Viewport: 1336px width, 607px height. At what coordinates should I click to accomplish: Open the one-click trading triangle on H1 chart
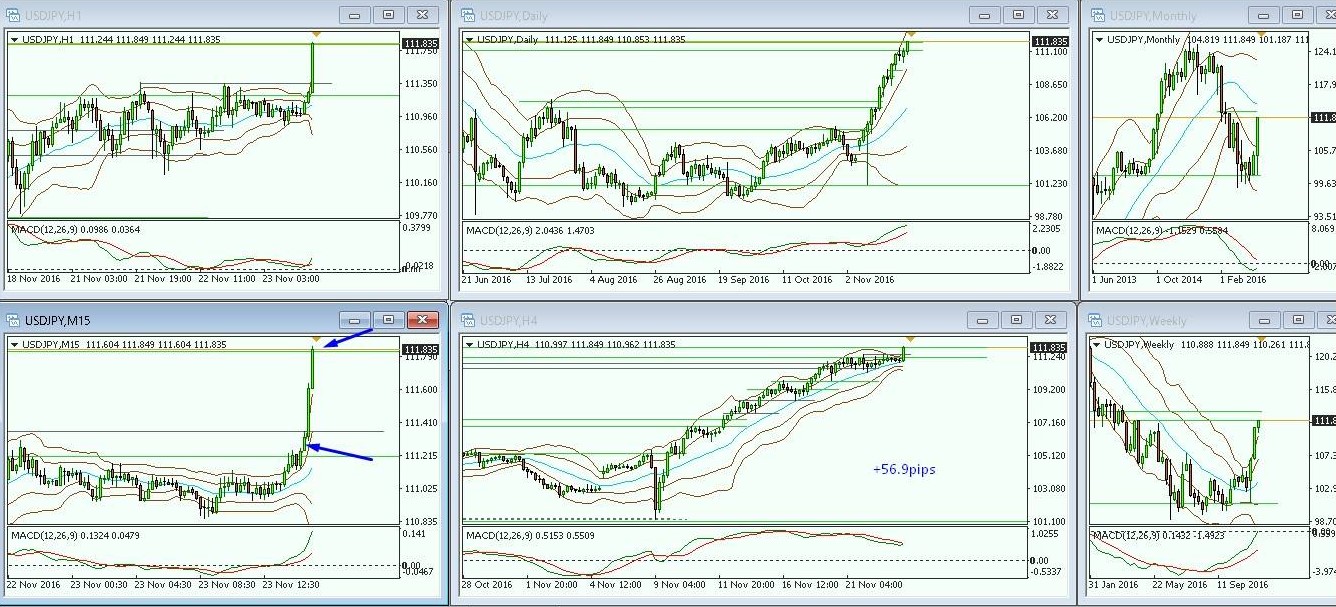(14, 39)
